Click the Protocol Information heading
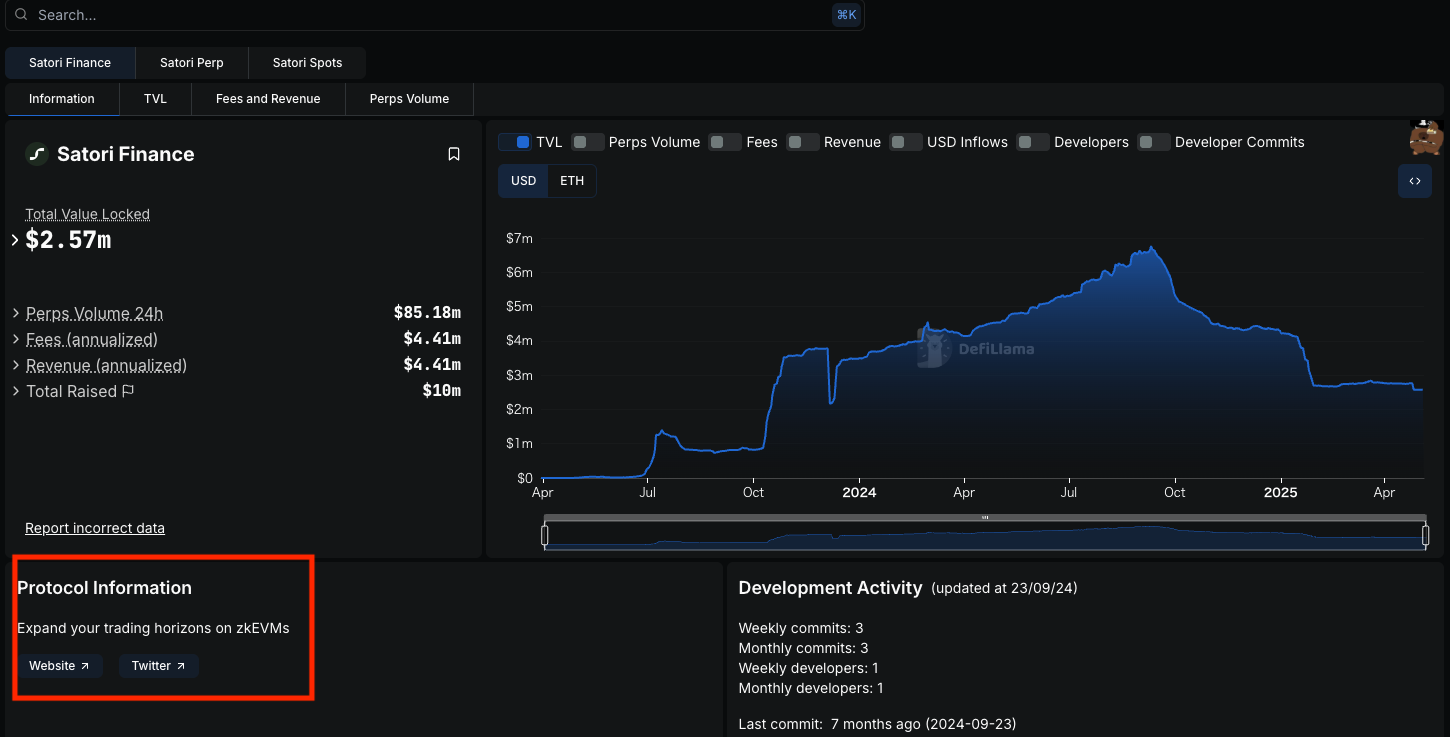Viewport: 1450px width, 737px height. [x=104, y=588]
